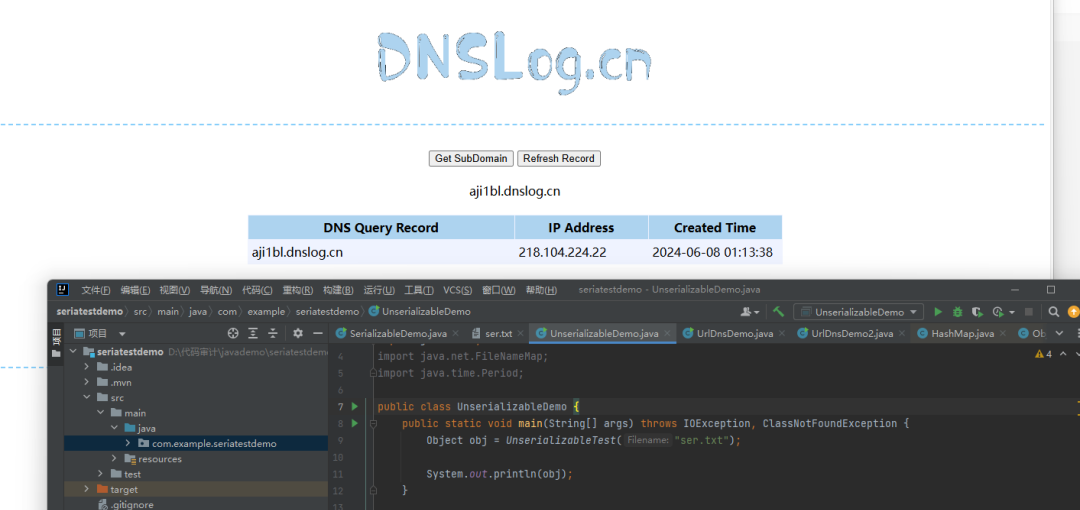Screen dimensions: 1080x510
Task: Collapse the src folder
Action: pyautogui.click(x=86, y=398)
